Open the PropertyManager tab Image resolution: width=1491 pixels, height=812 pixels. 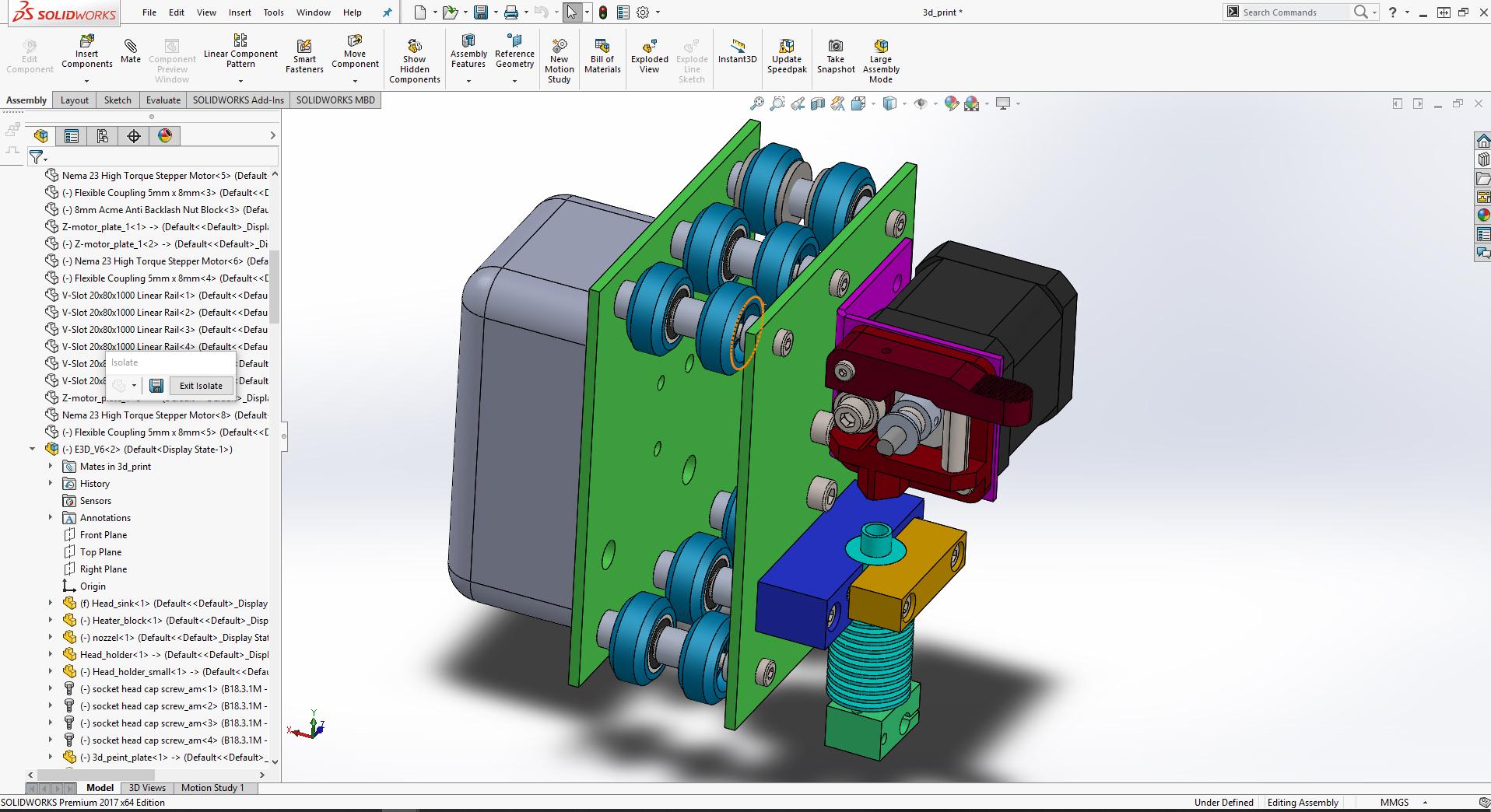[72, 136]
